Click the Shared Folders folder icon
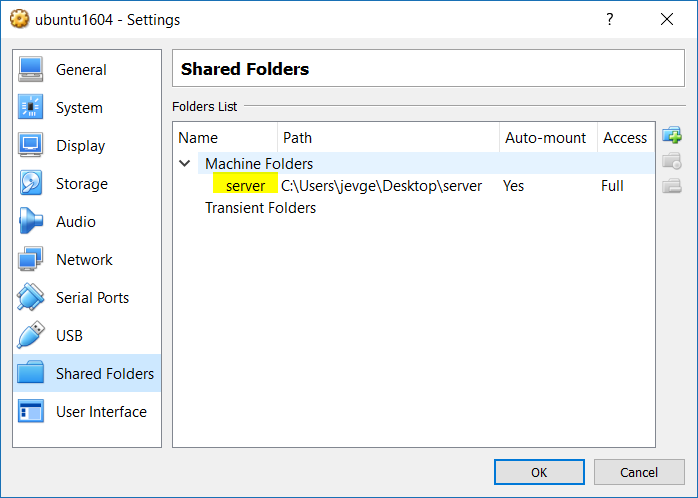The image size is (698, 498). (x=31, y=373)
